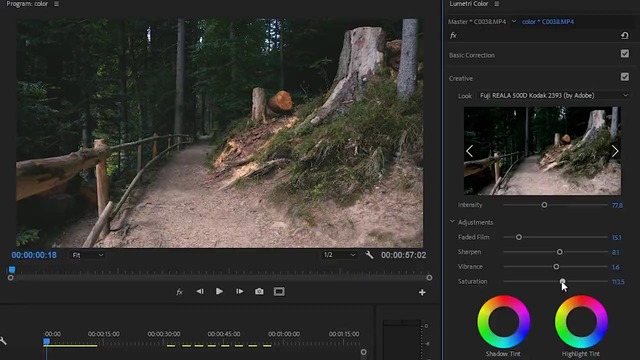Open the Lumetri Color panel menu
This screenshot has width=640, height=360.
click(497, 4)
